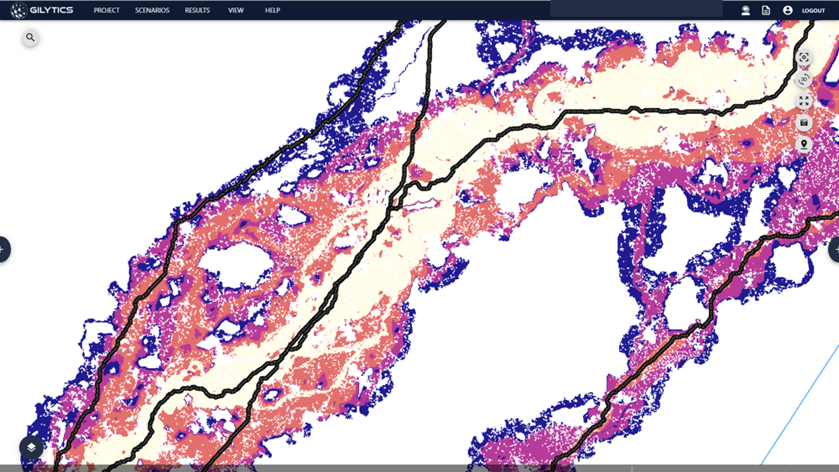This screenshot has width=839, height=472.
Task: Open the layers panel button
Action: pos(32,447)
